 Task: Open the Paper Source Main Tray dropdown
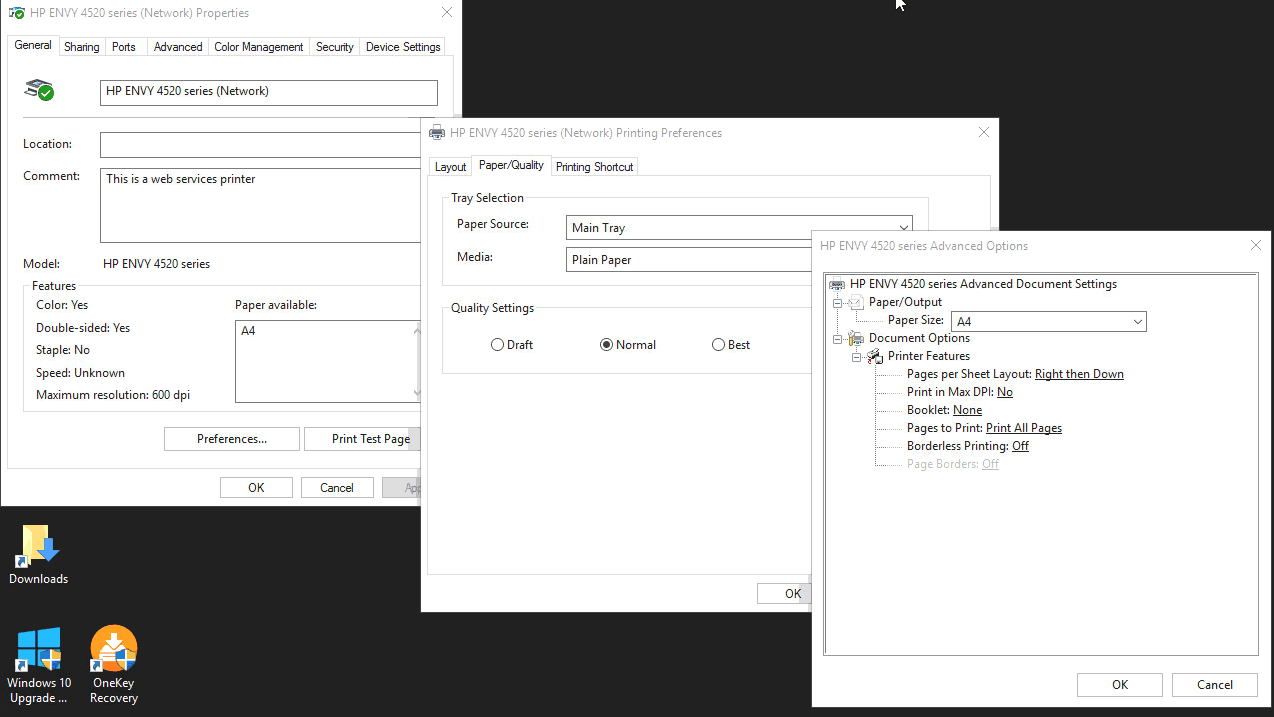click(x=739, y=228)
